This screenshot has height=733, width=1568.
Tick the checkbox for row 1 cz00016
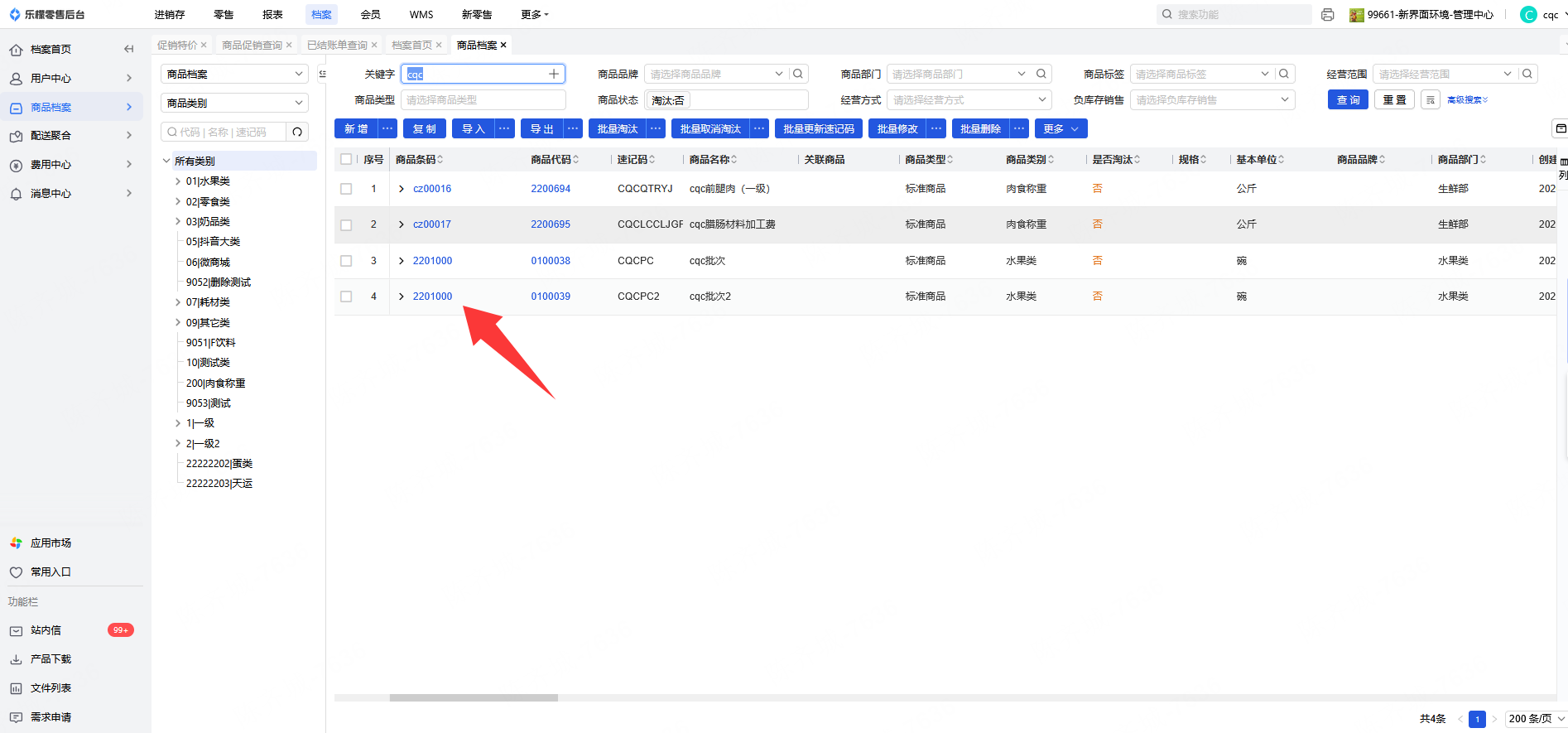(x=346, y=189)
